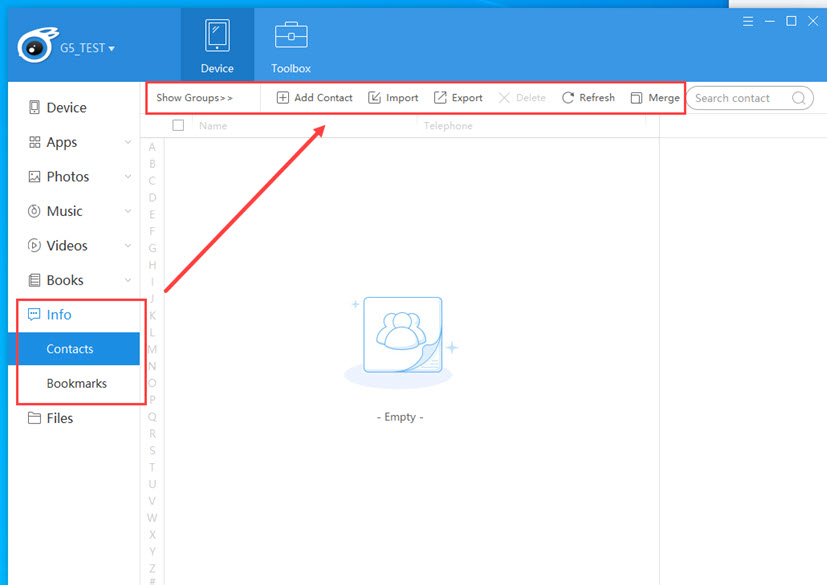Click the Refresh circular arrow icon
This screenshot has width=827, height=585.
point(568,98)
